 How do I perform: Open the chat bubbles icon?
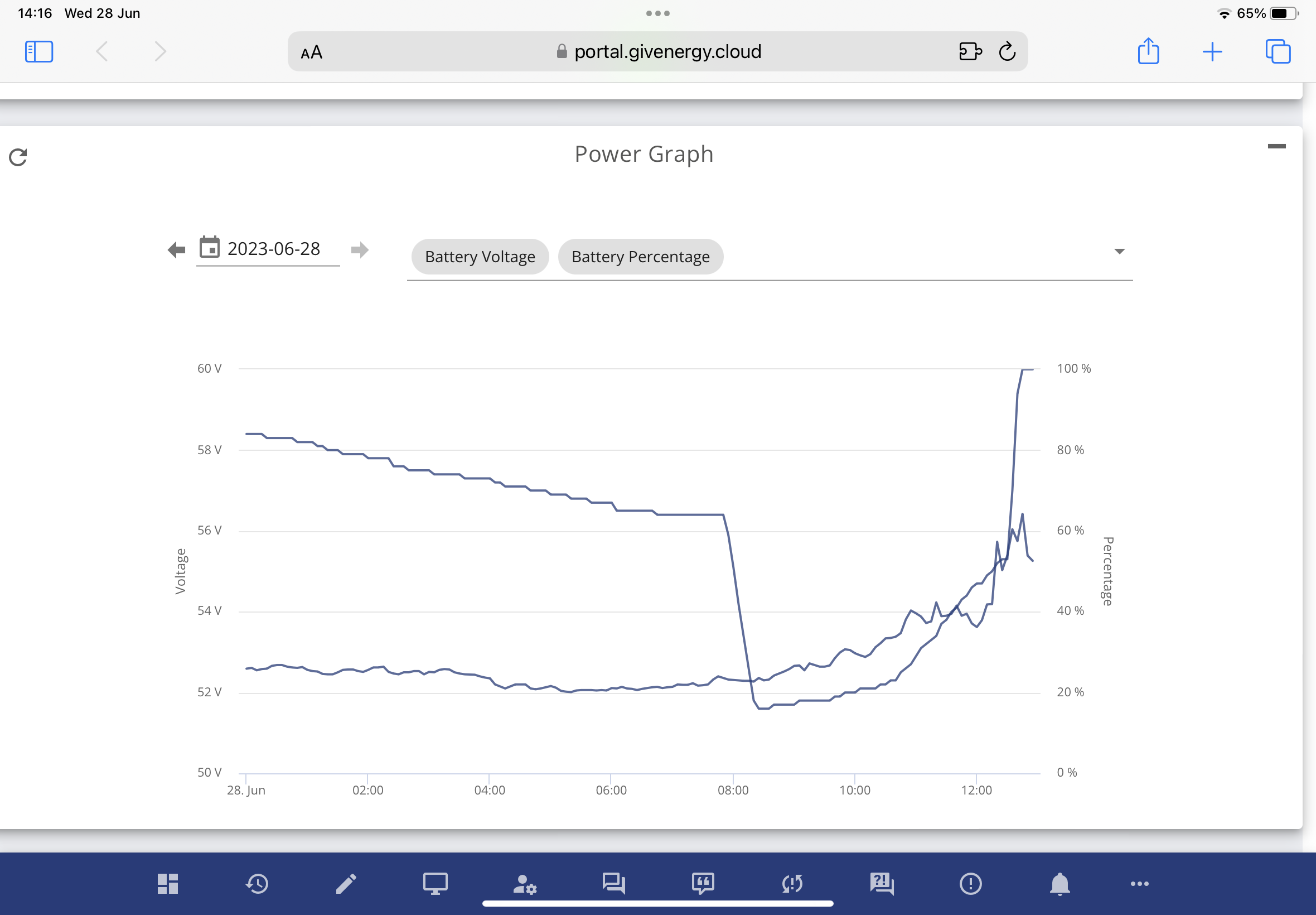pos(613,883)
